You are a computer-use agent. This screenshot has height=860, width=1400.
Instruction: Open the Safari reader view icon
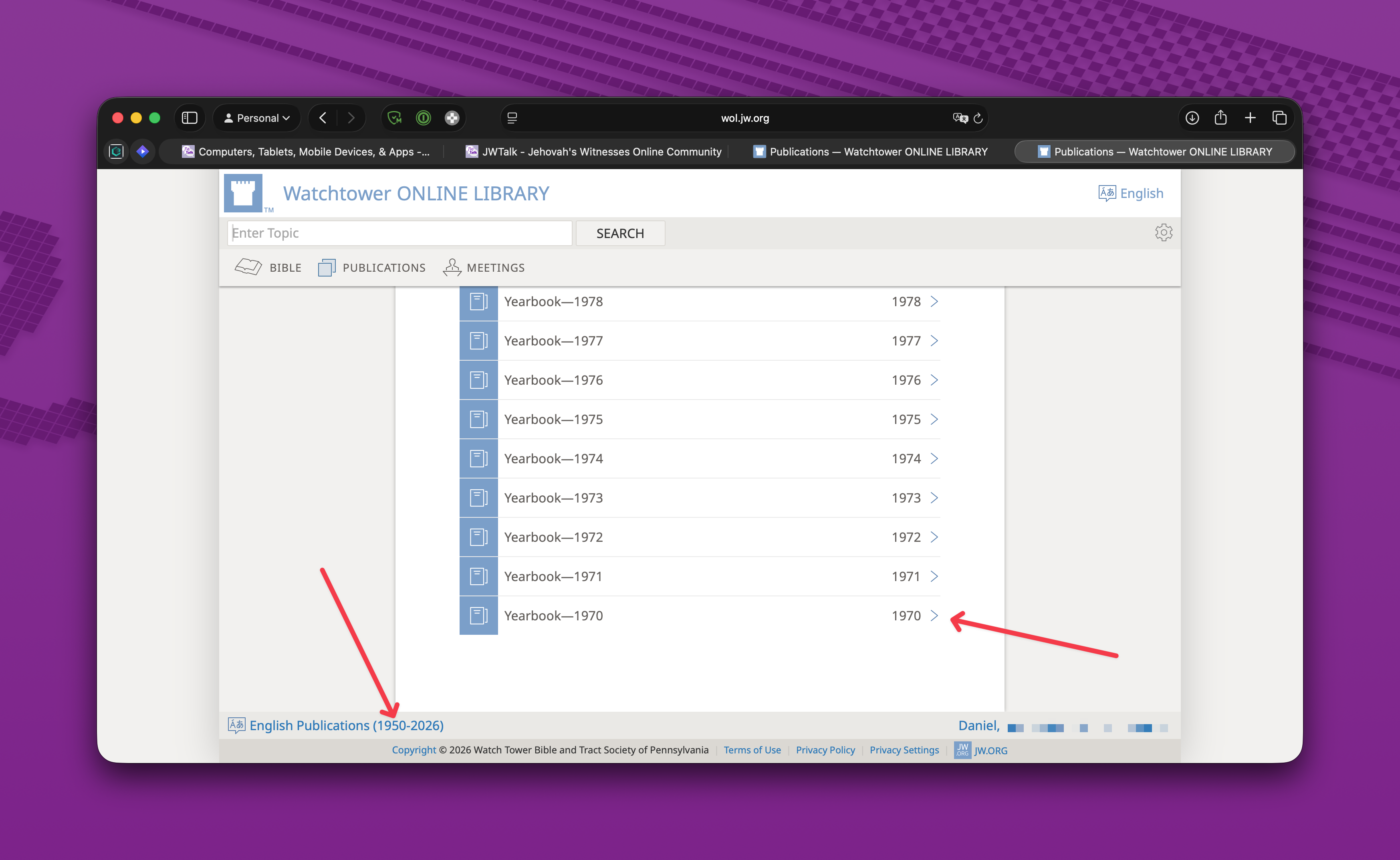coord(512,118)
